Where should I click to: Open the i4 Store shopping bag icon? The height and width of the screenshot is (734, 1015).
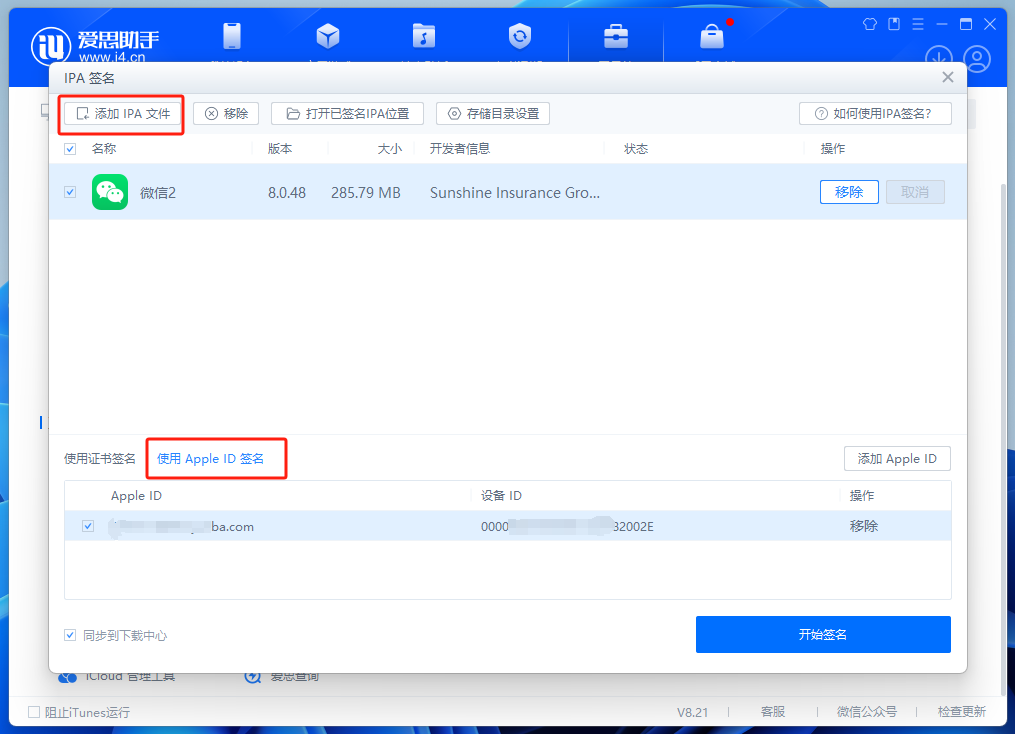click(711, 36)
